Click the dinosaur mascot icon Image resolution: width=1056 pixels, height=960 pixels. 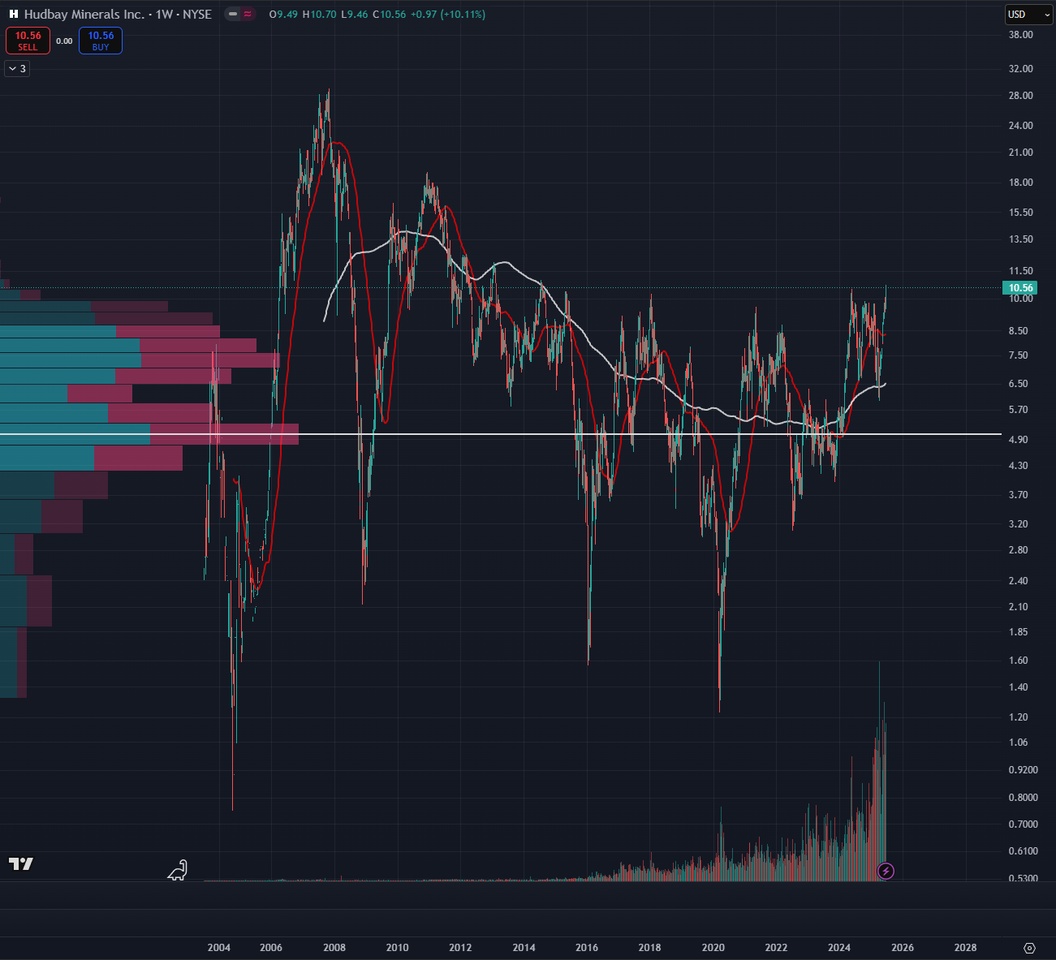click(178, 870)
